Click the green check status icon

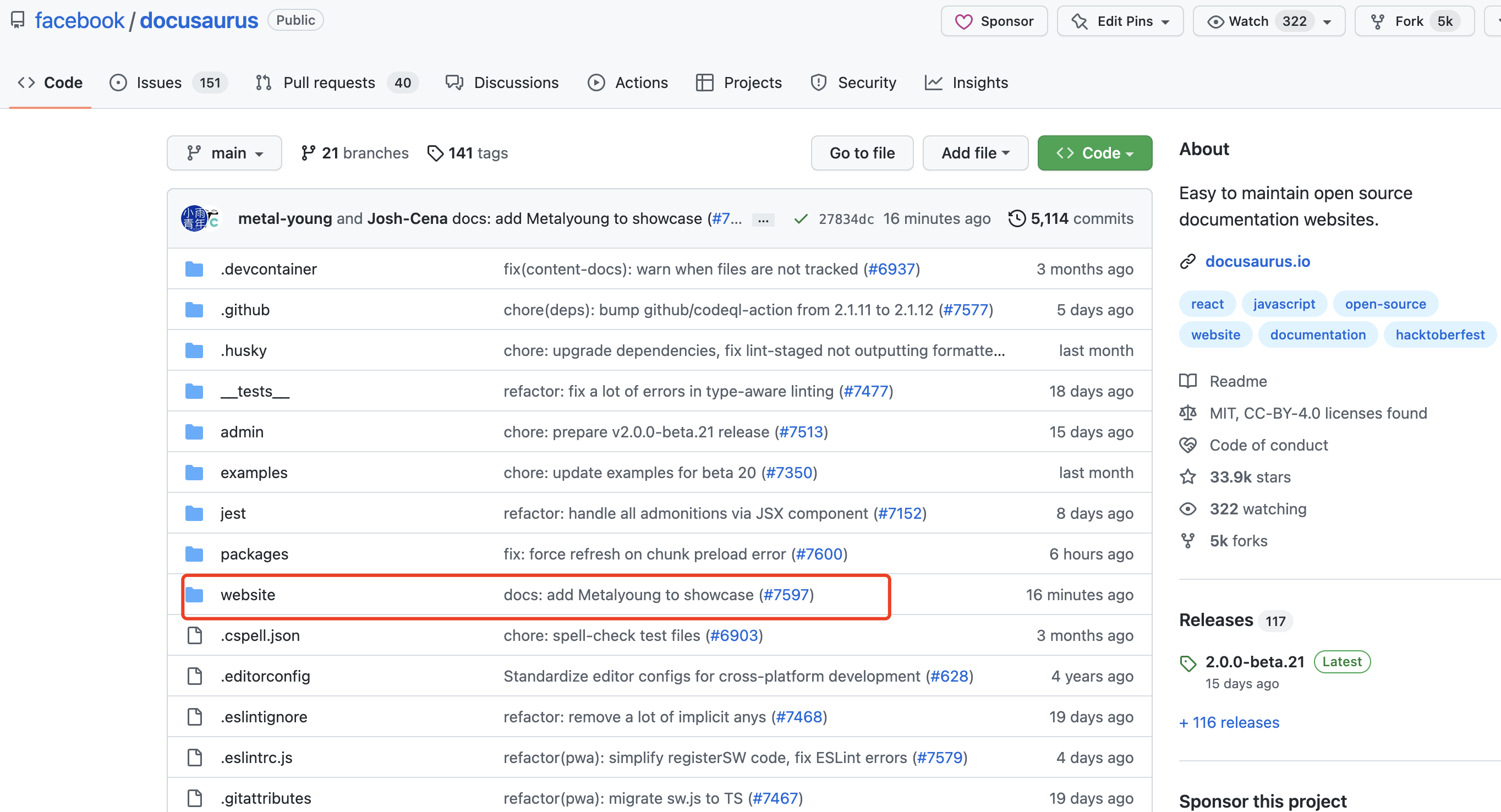[x=801, y=218]
